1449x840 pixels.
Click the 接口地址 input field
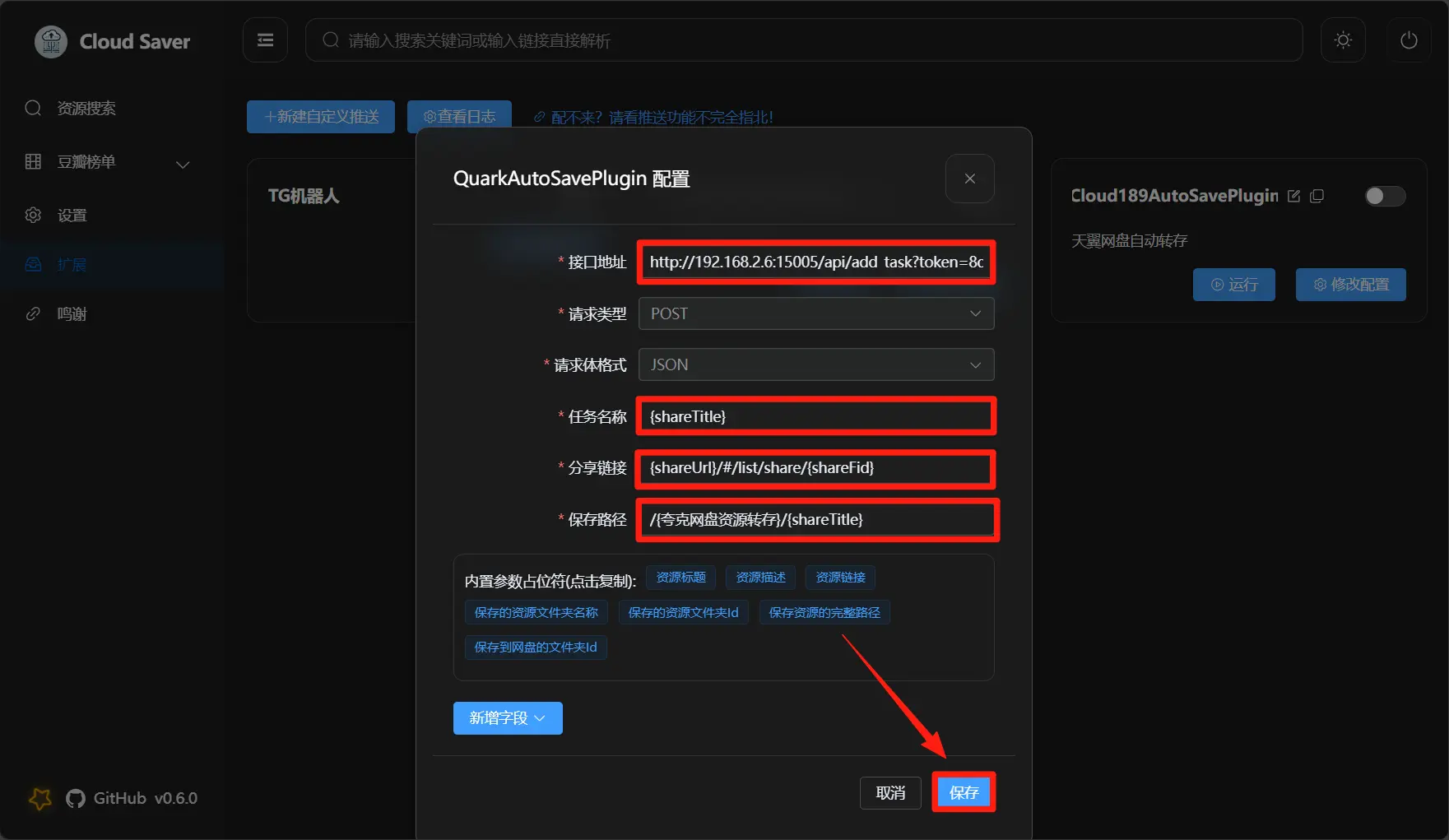(x=815, y=262)
